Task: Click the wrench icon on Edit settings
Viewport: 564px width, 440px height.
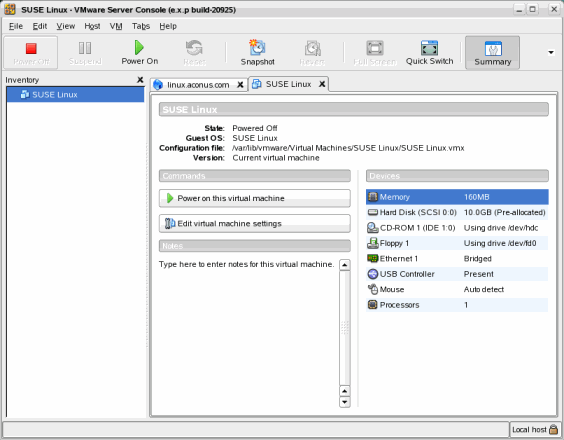Action: [x=169, y=223]
